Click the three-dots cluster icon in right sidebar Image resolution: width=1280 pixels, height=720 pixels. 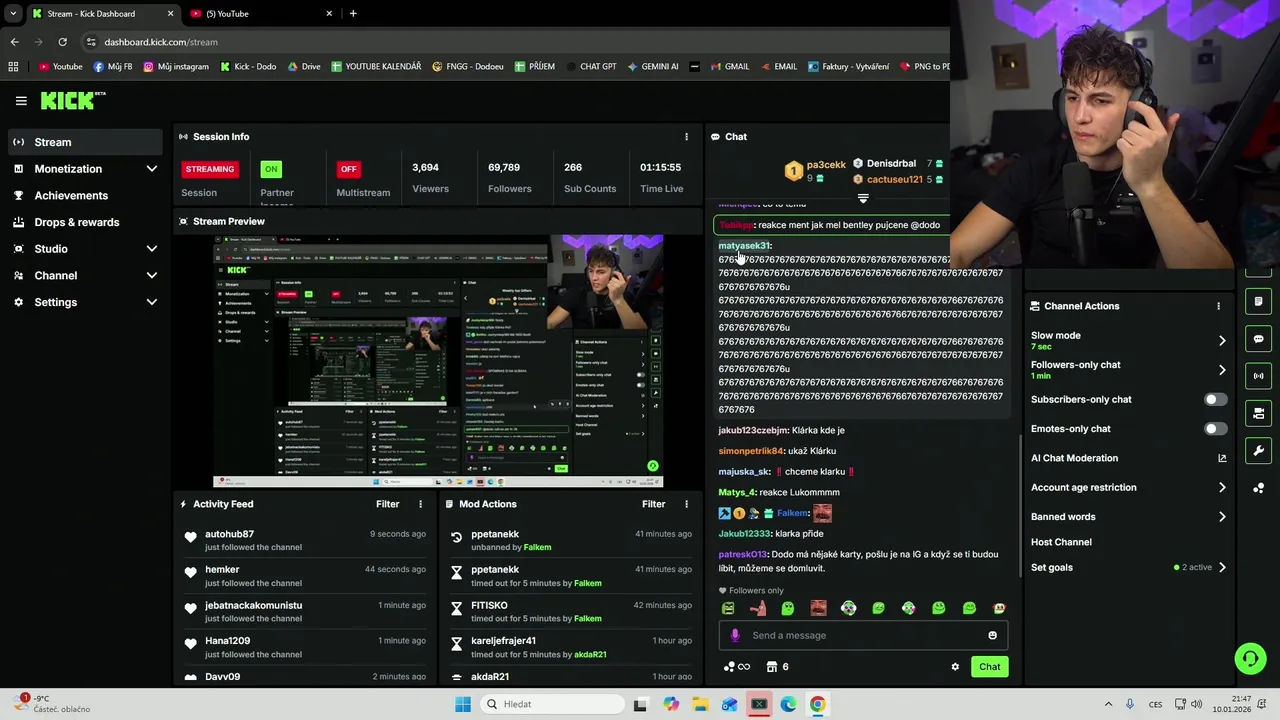(x=1258, y=488)
